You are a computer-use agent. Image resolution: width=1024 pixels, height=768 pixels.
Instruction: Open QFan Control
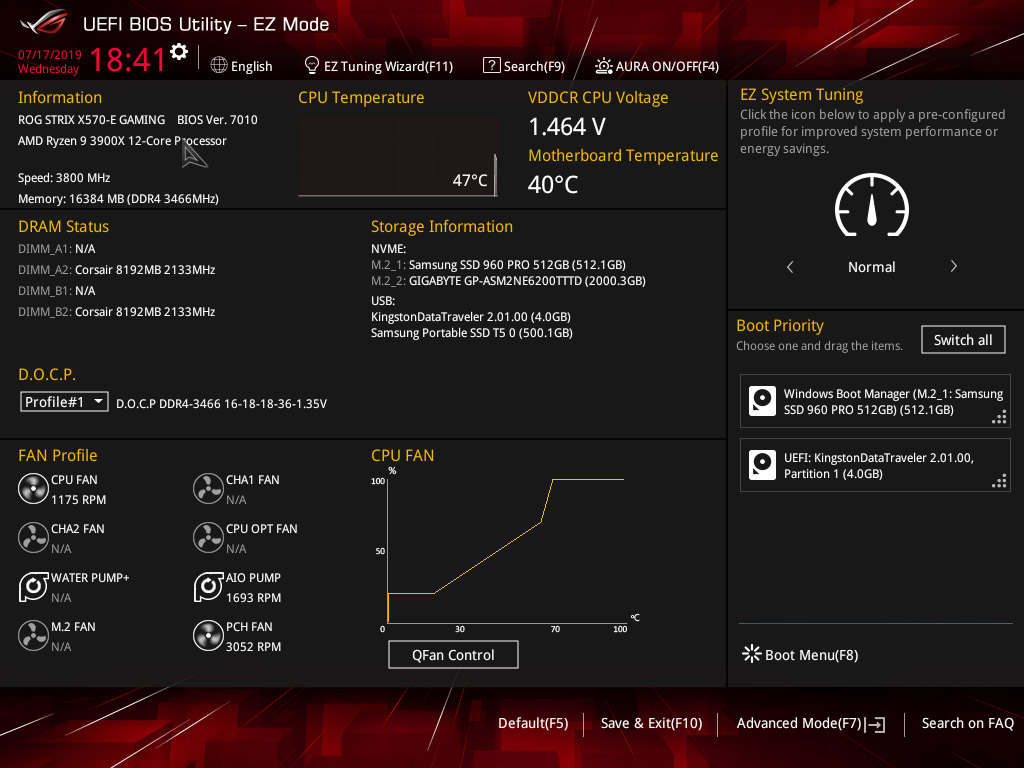(453, 654)
